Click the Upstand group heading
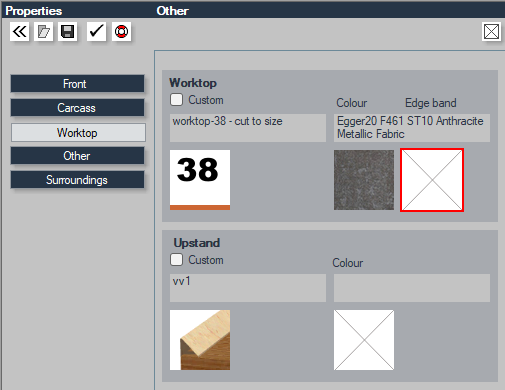Screen dimensions: 505x390 click(x=197, y=243)
